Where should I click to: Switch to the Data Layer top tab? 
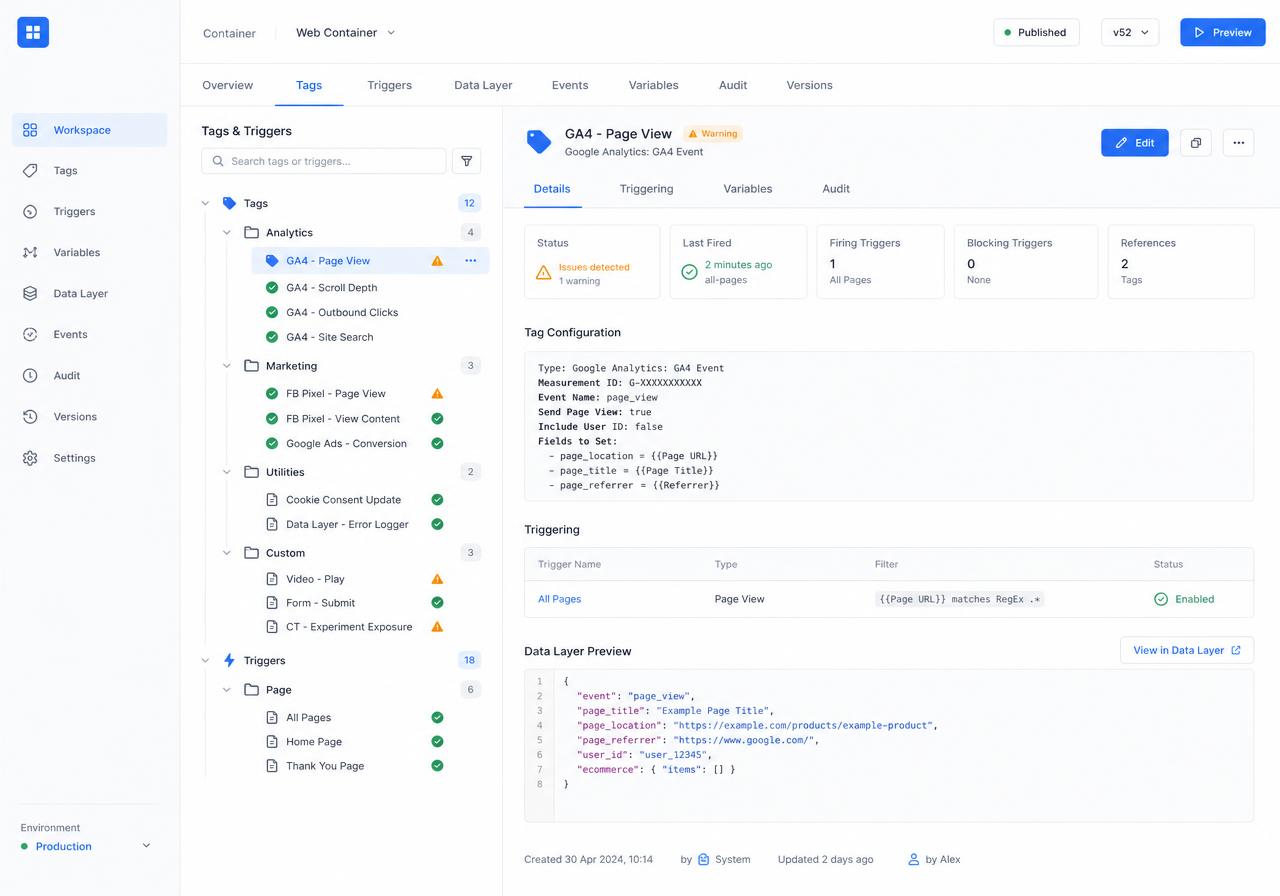(x=483, y=85)
